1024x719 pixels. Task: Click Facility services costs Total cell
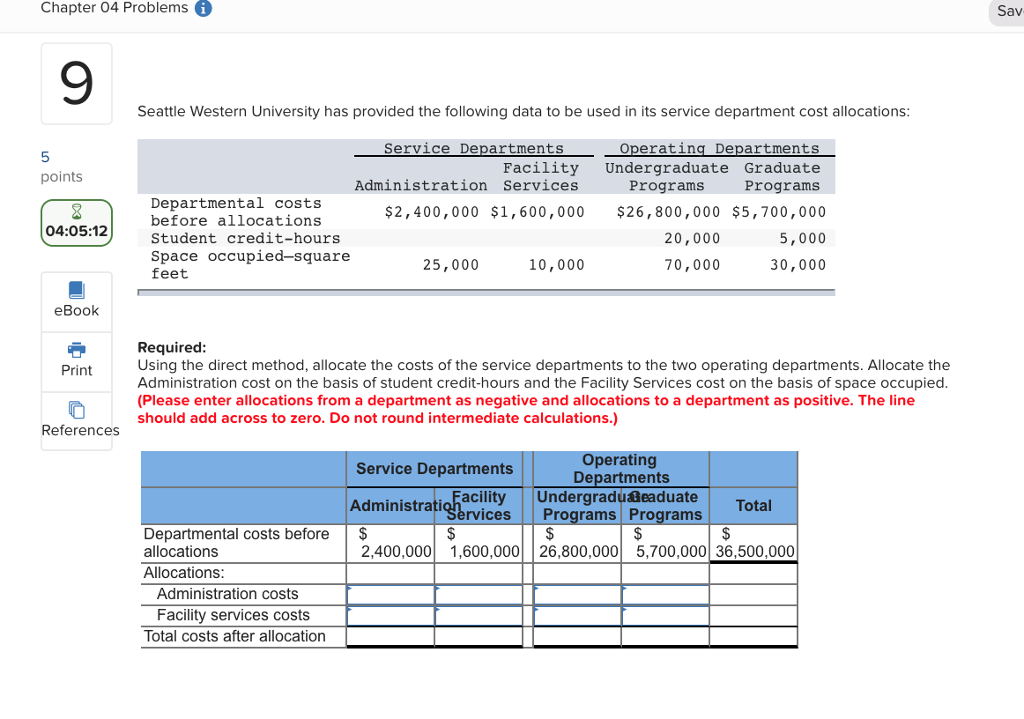752,615
